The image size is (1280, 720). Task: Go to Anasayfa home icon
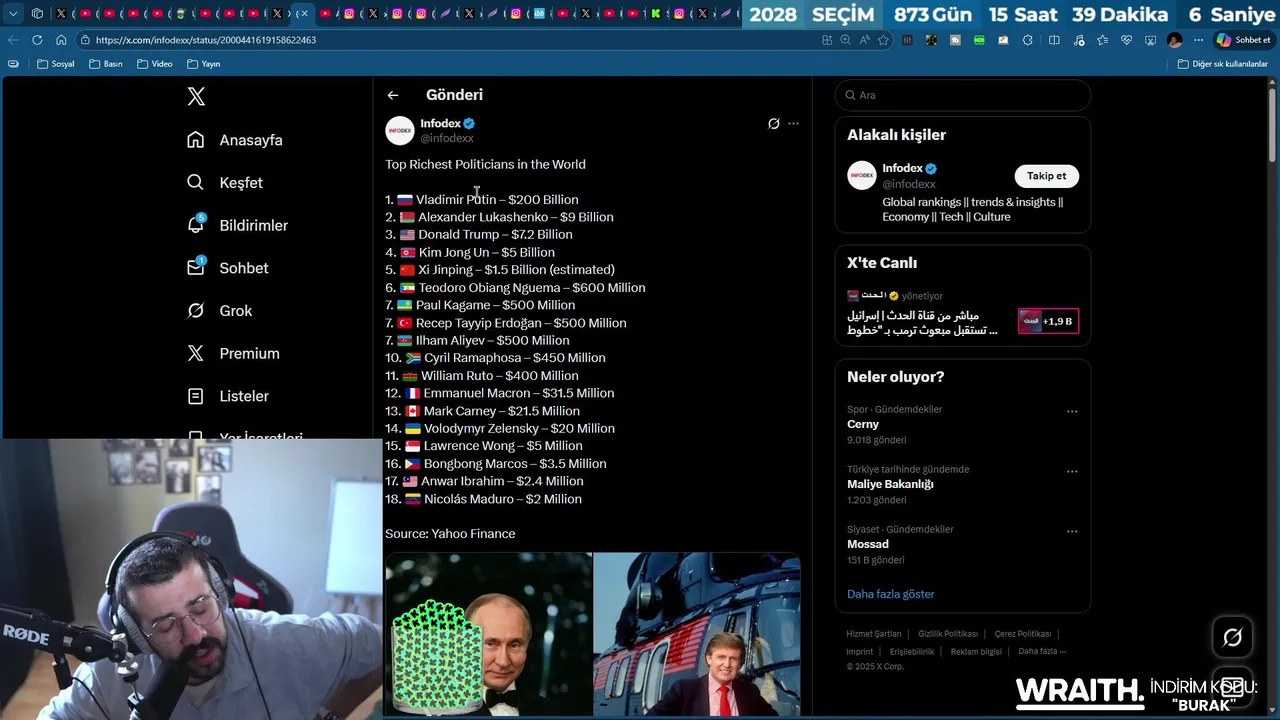click(x=196, y=140)
